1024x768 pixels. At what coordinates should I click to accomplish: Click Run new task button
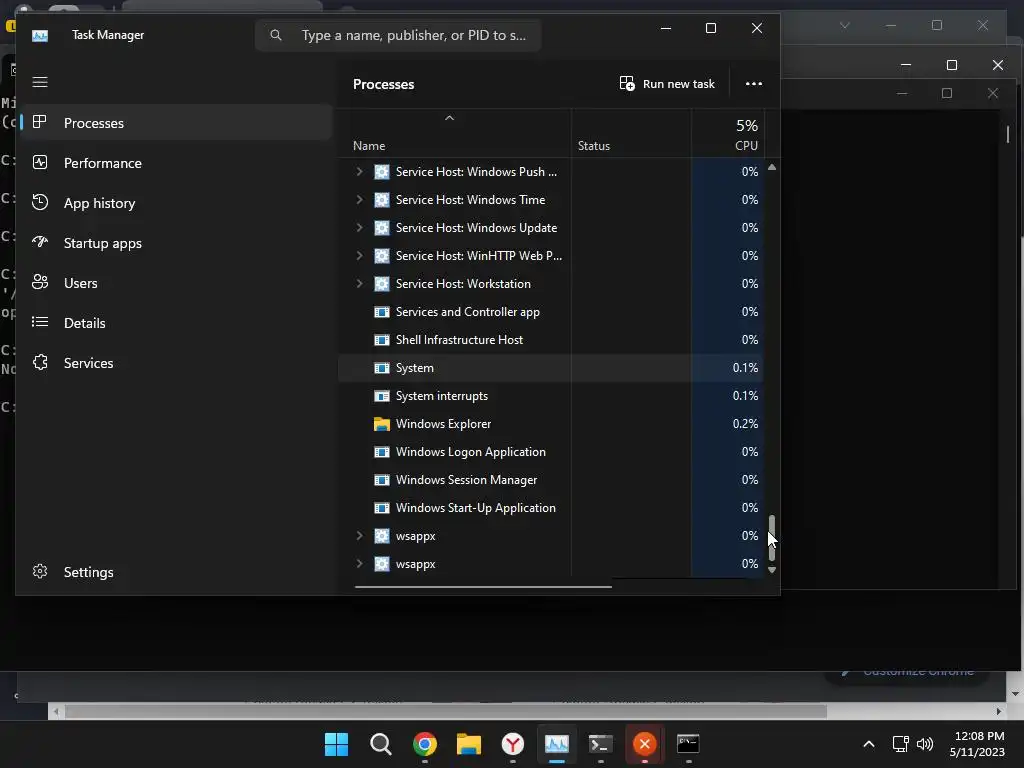pyautogui.click(x=667, y=84)
